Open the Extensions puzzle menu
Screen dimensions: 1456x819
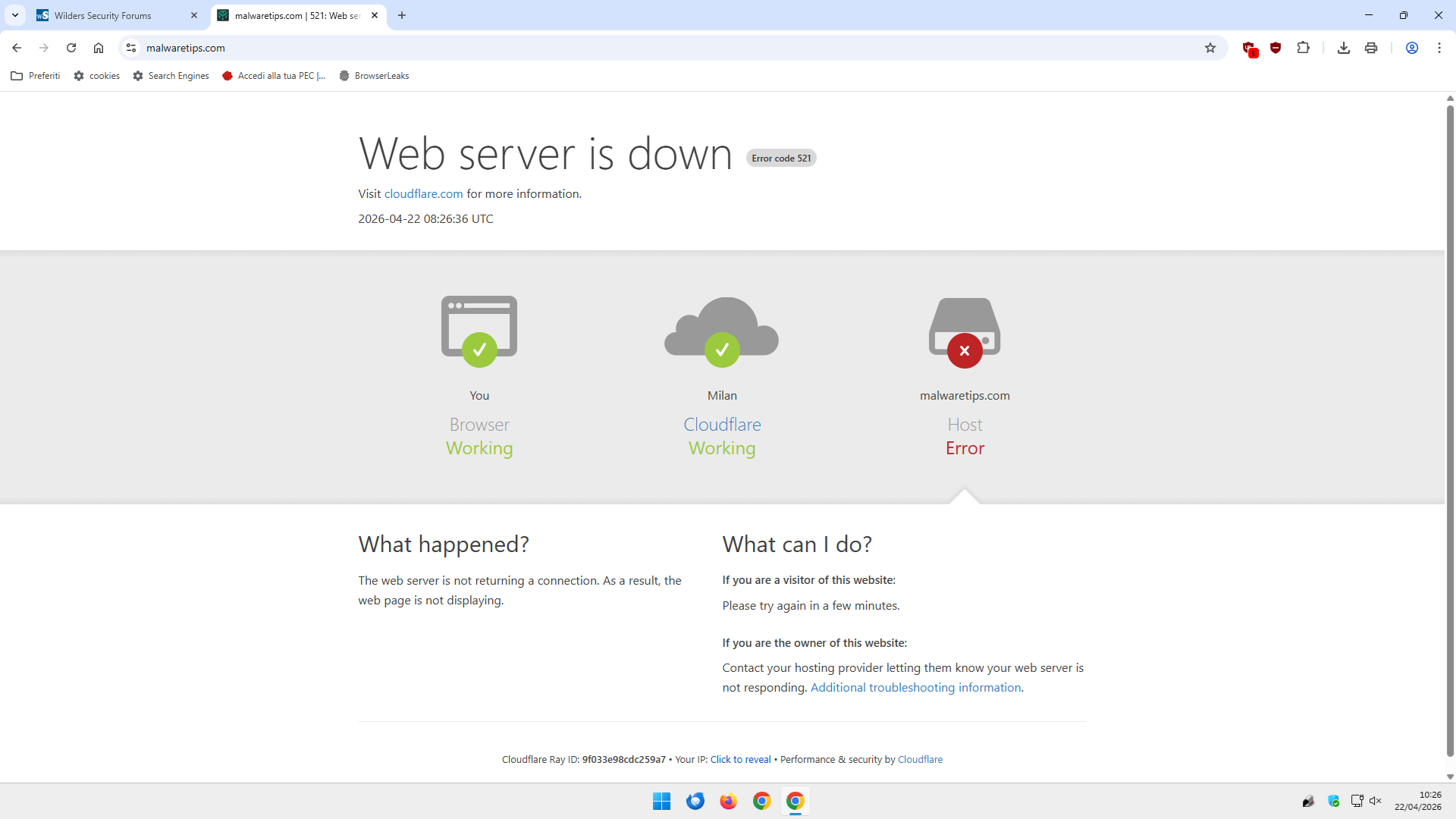pos(1303,48)
